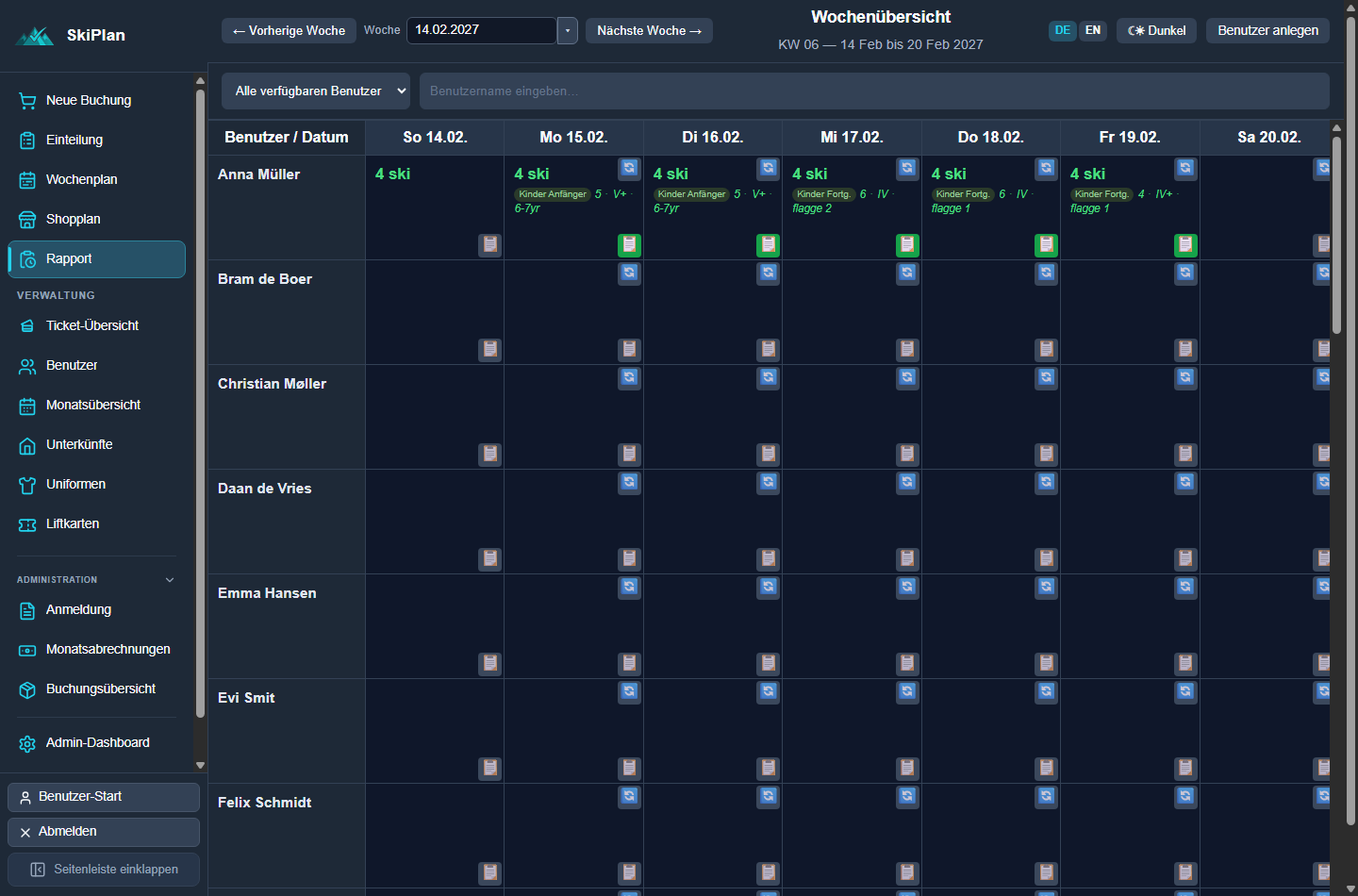Open the green report icon for Anna Müller on Mo 15.02.

click(629, 245)
